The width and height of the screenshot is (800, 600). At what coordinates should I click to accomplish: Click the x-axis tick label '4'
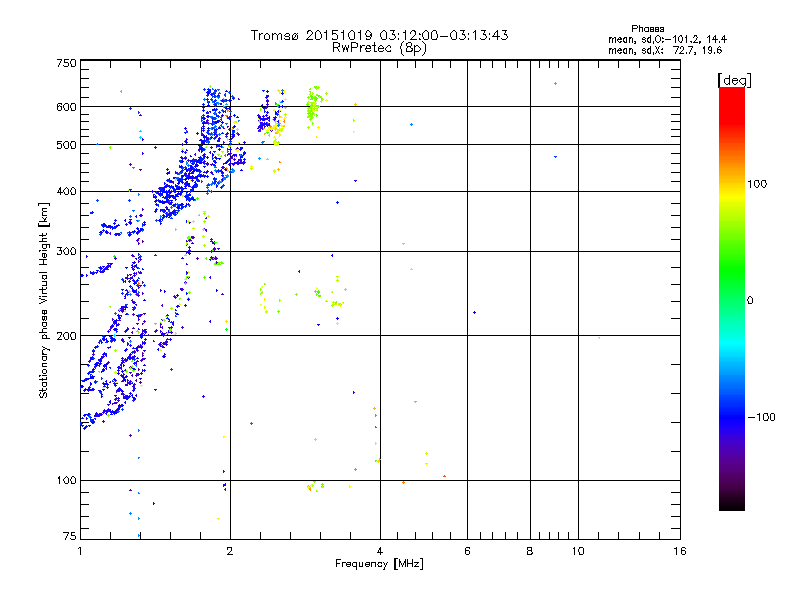[x=380, y=551]
